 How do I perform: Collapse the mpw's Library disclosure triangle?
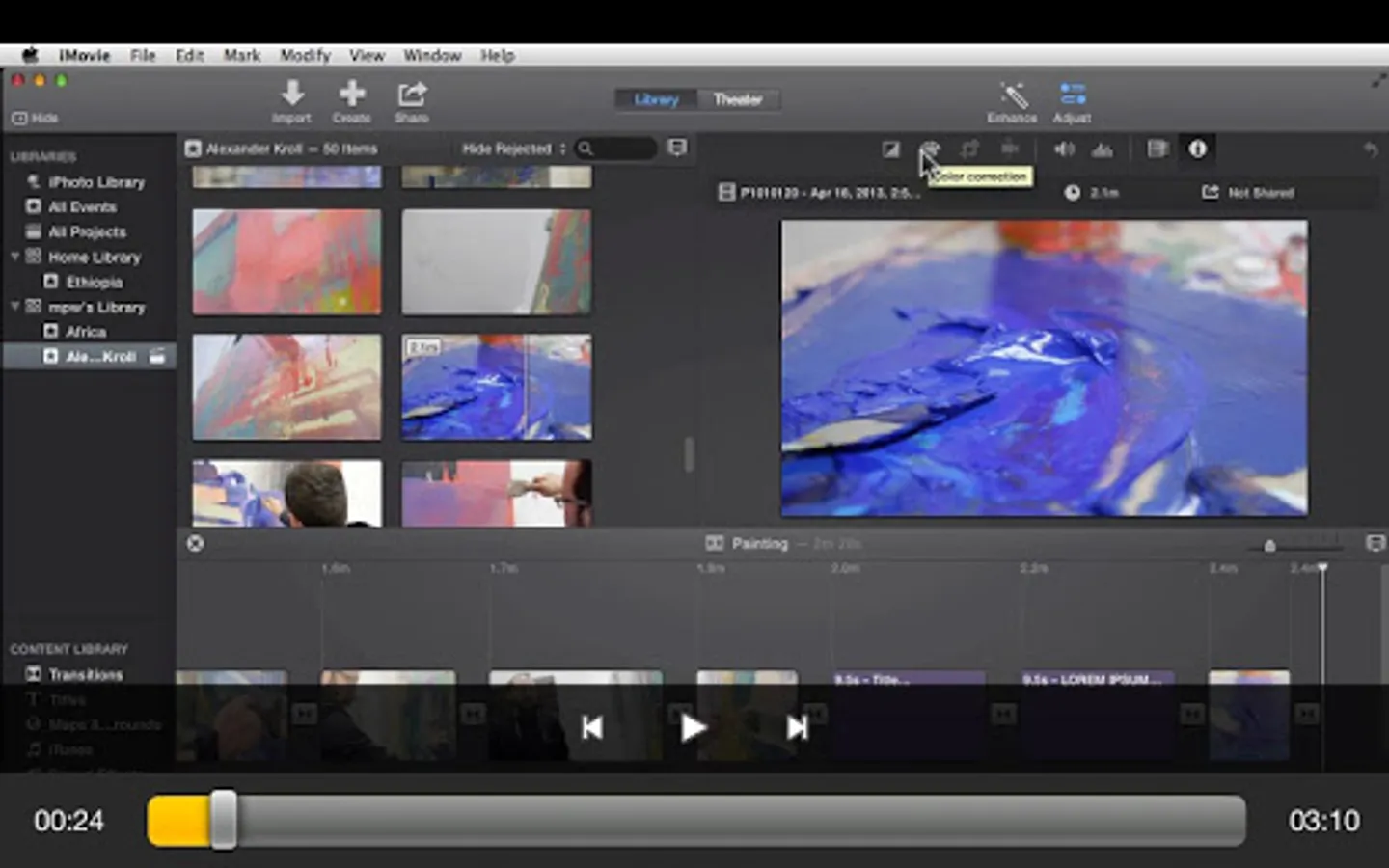(15, 307)
